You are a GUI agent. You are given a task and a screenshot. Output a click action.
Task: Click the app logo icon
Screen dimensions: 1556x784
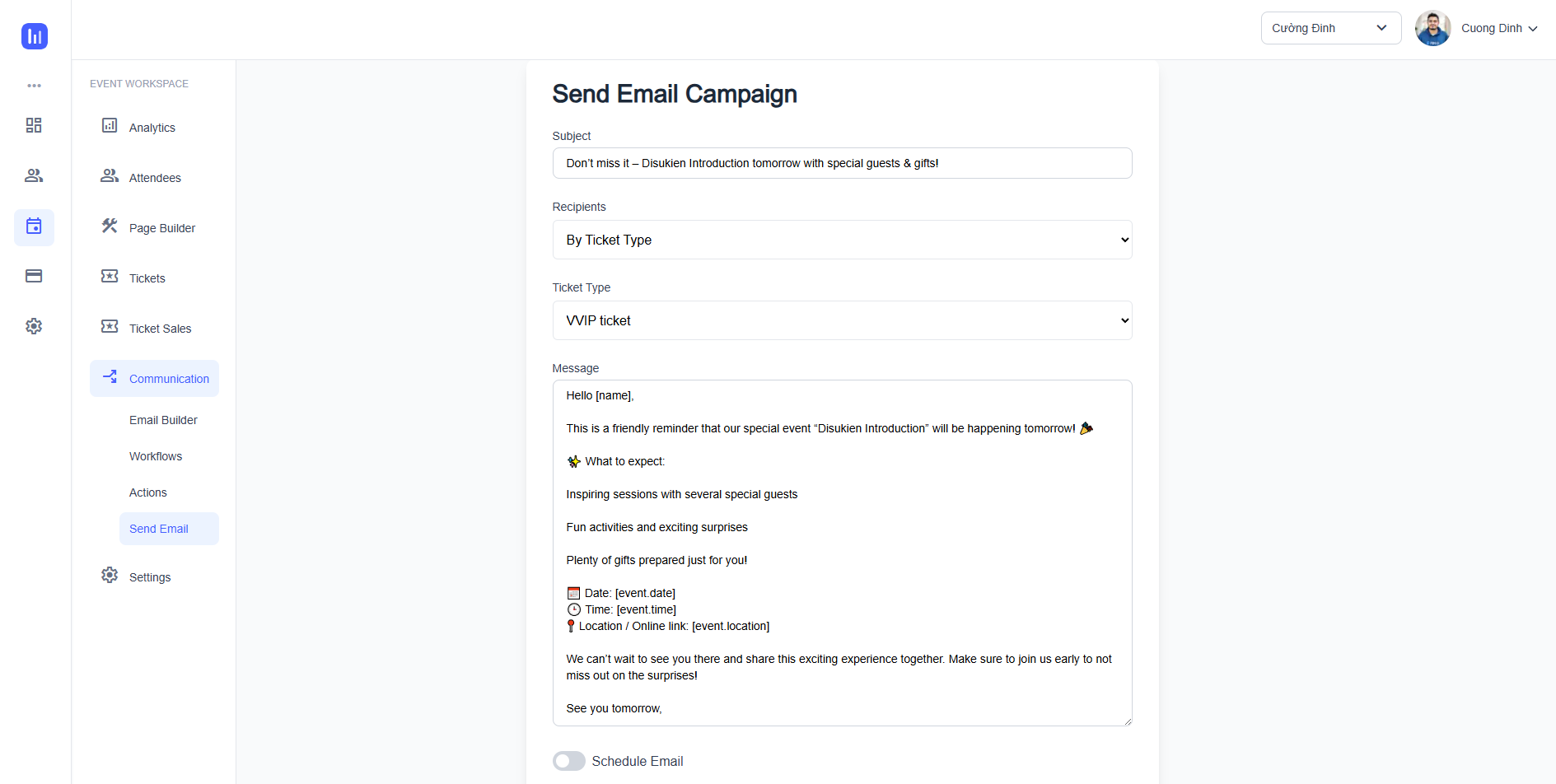[x=35, y=36]
